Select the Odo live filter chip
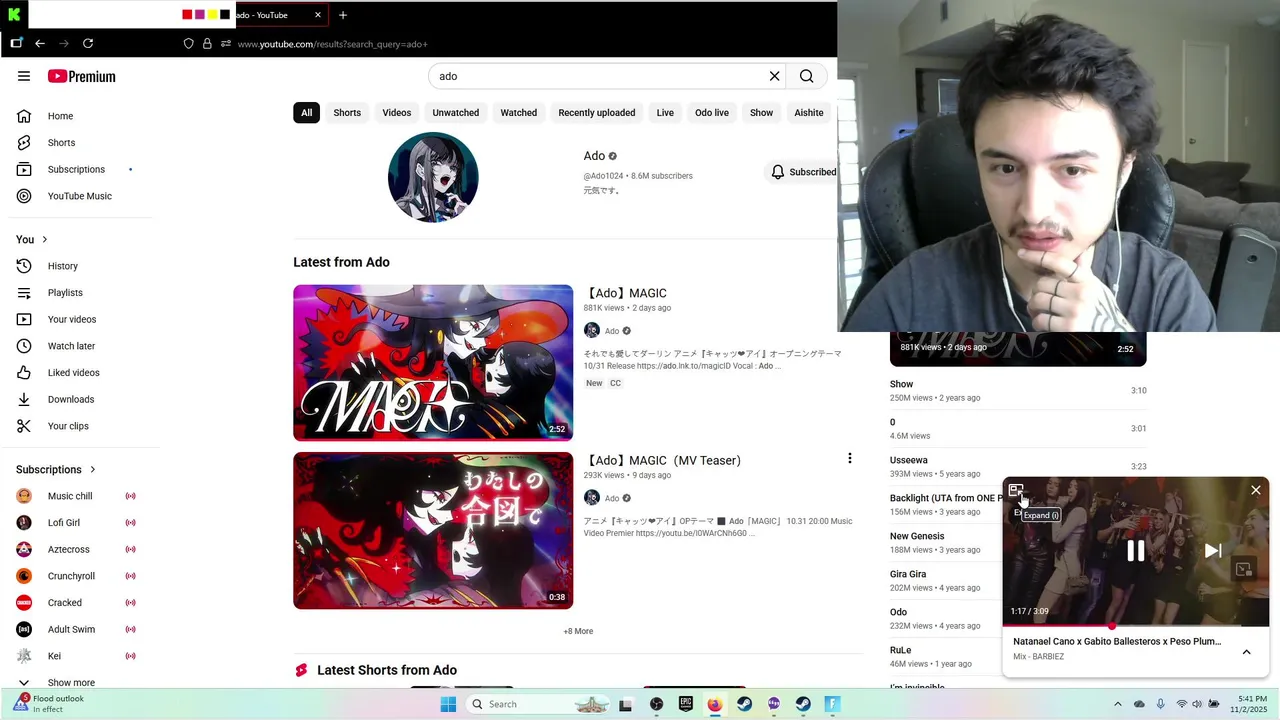The image size is (1280, 720). pyautogui.click(x=712, y=113)
